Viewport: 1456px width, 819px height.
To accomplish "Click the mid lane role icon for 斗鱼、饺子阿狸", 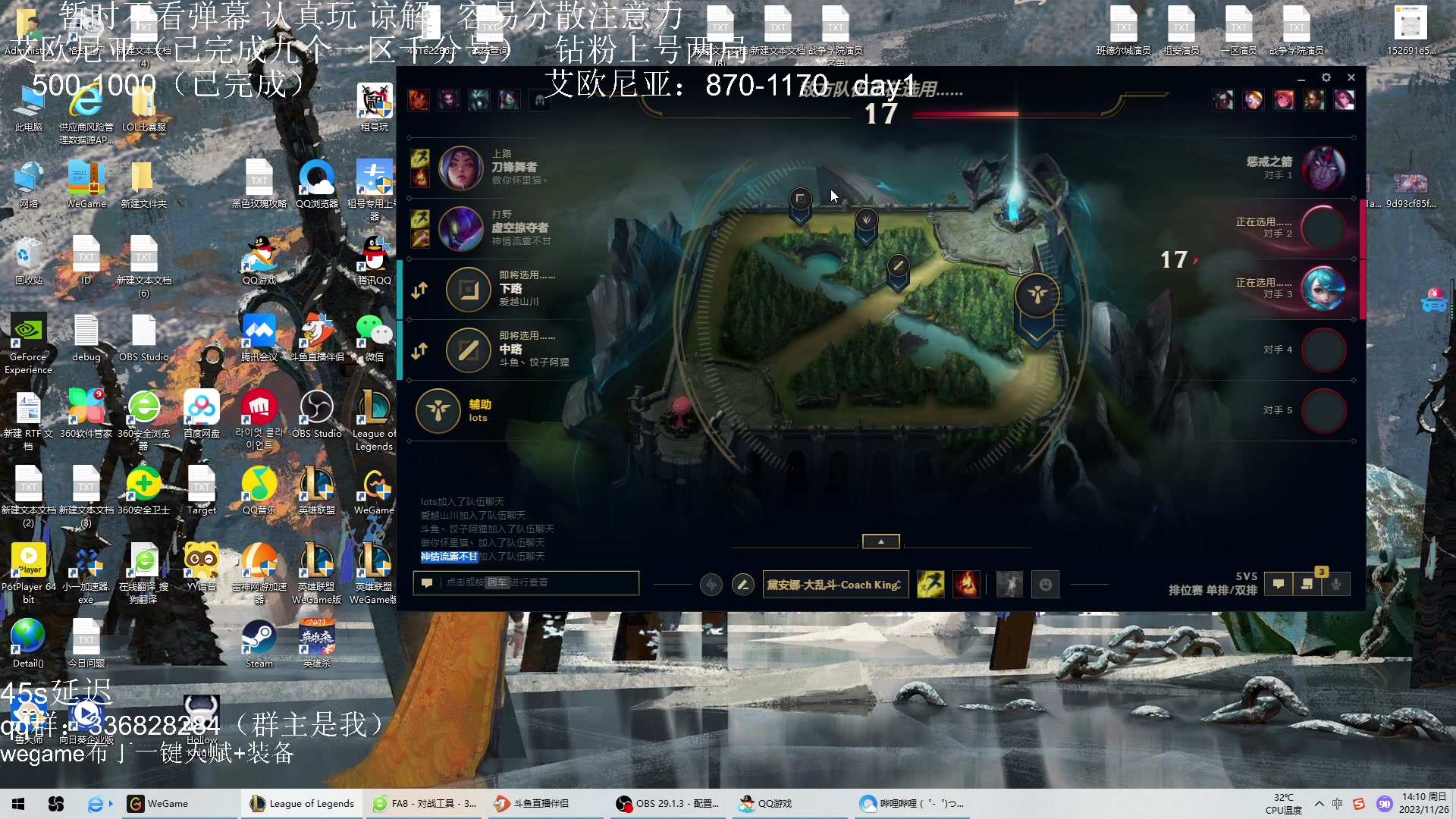I will pyautogui.click(x=469, y=350).
